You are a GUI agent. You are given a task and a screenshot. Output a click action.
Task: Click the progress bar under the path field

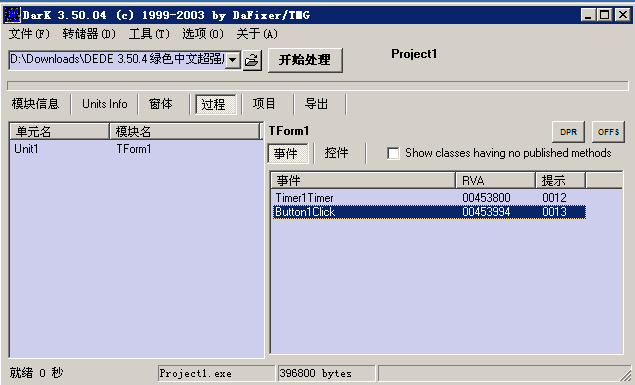tap(318, 86)
